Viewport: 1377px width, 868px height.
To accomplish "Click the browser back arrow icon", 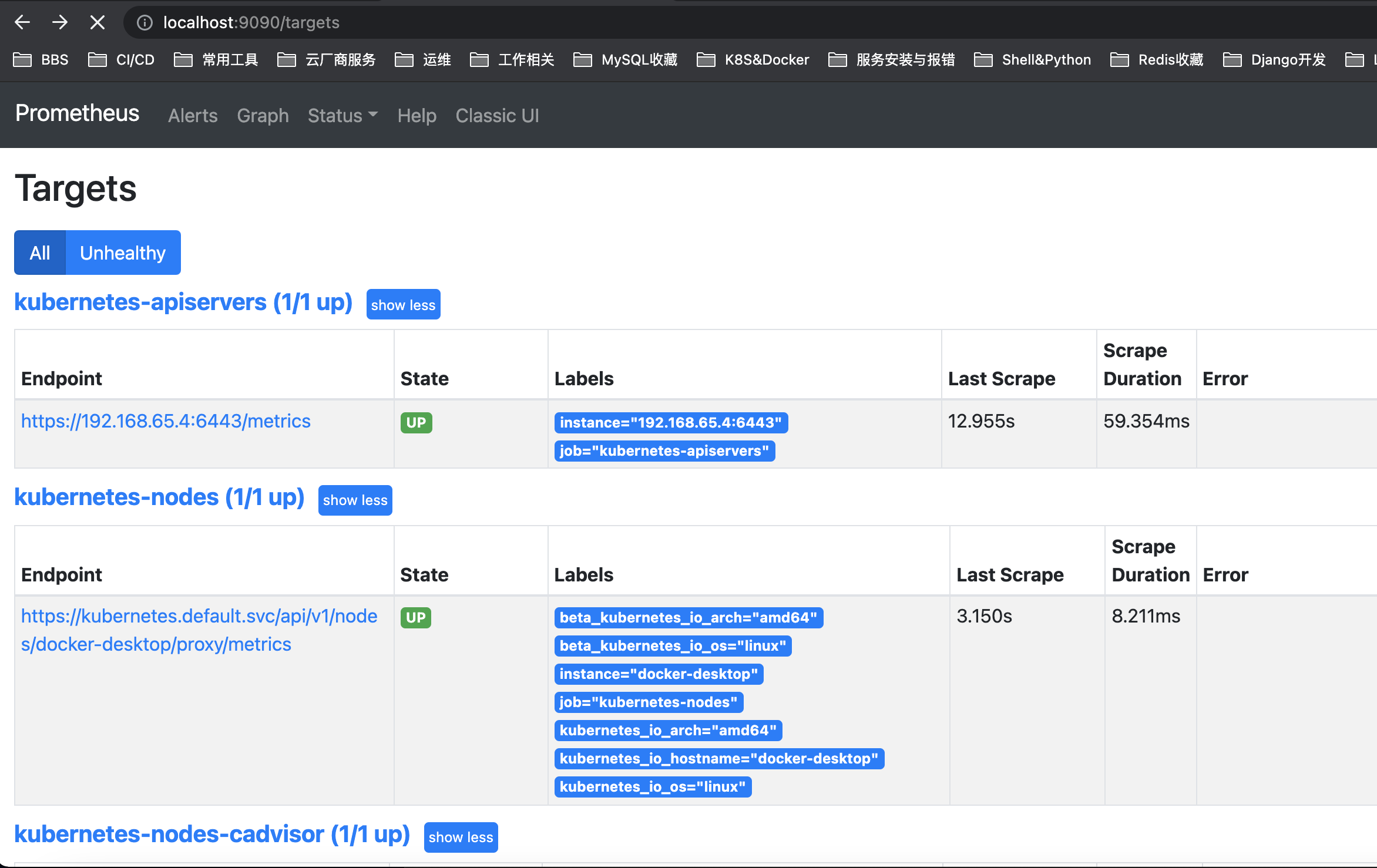I will (22, 22).
